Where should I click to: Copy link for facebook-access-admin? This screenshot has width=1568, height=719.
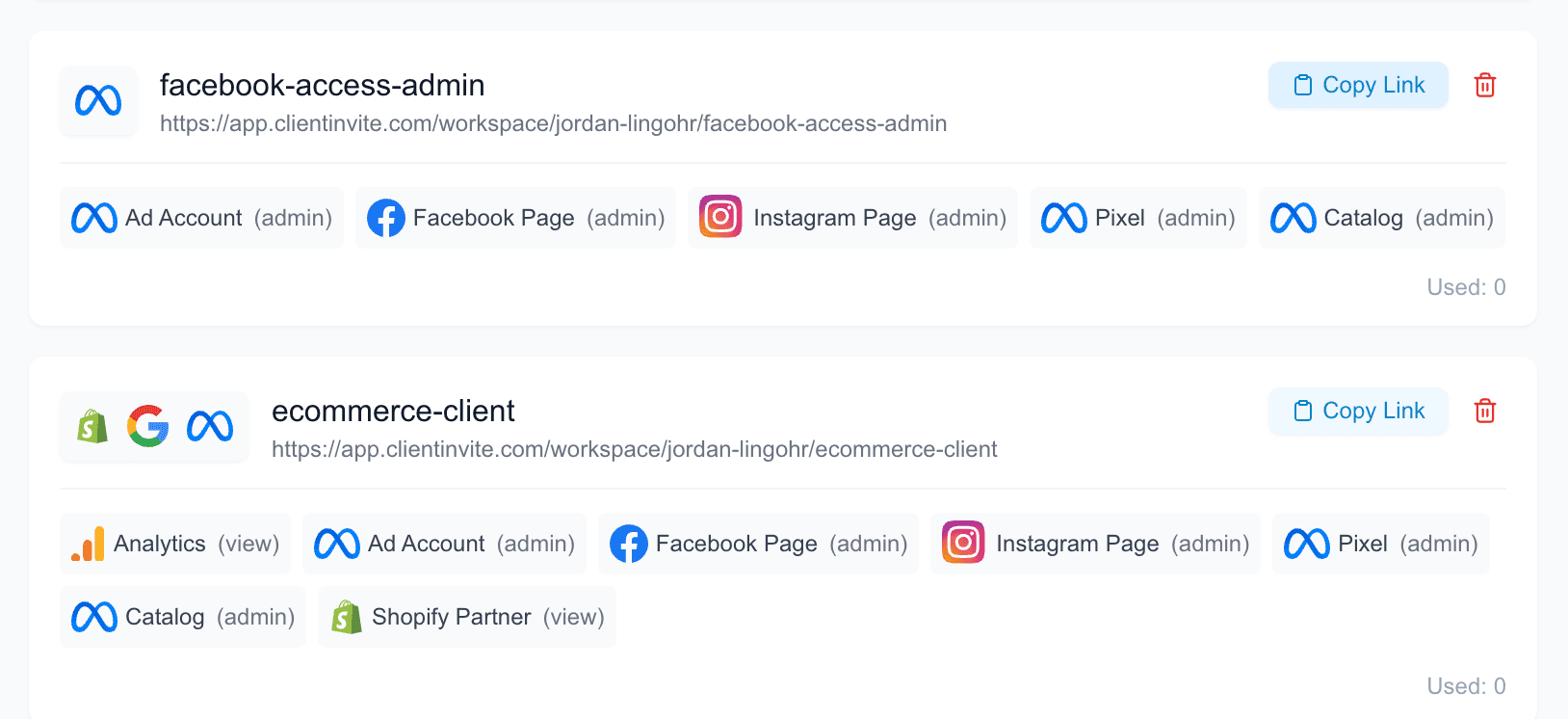pyautogui.click(x=1358, y=85)
